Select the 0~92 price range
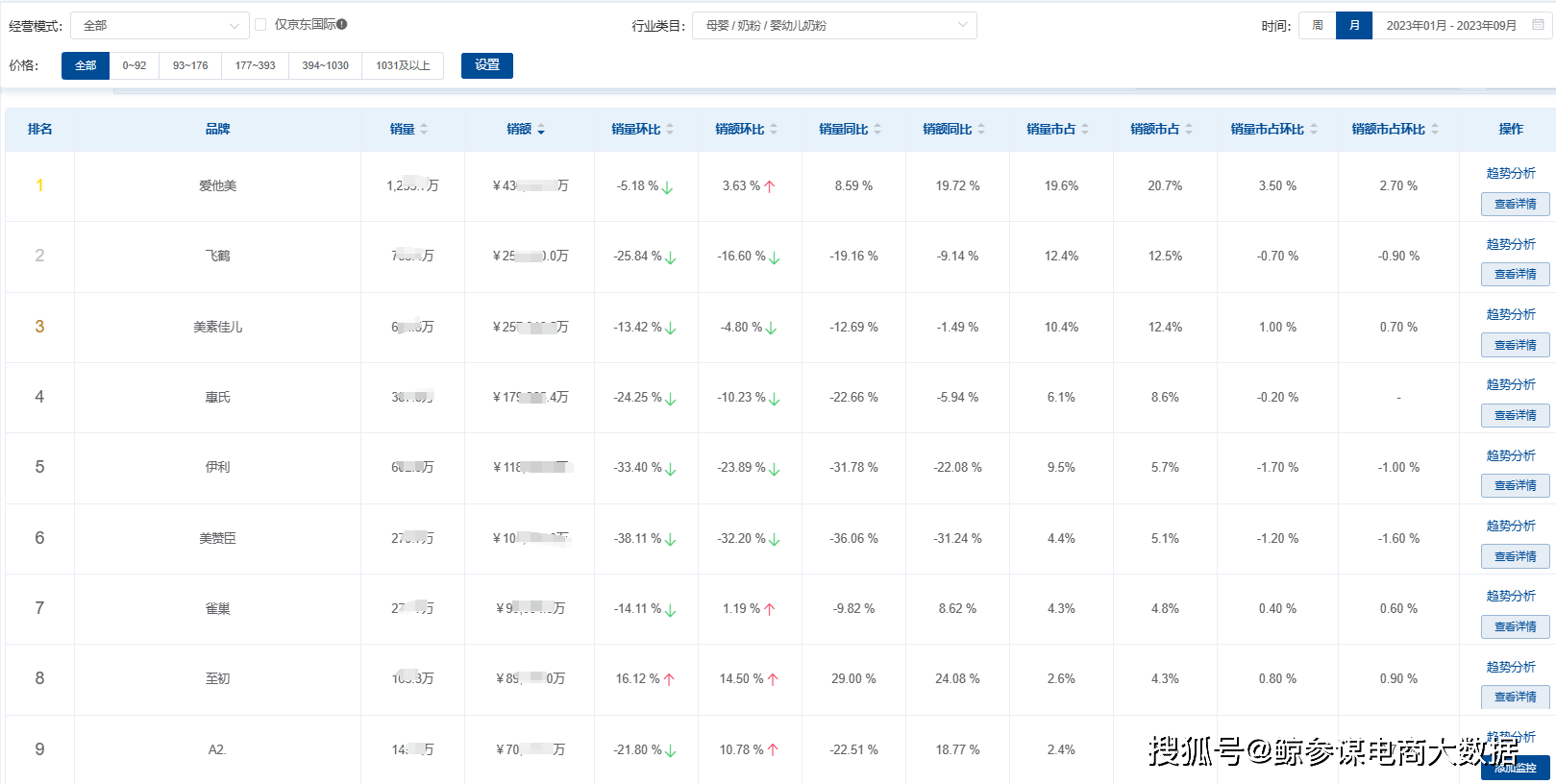Viewport: 1556px width, 784px height. click(135, 65)
